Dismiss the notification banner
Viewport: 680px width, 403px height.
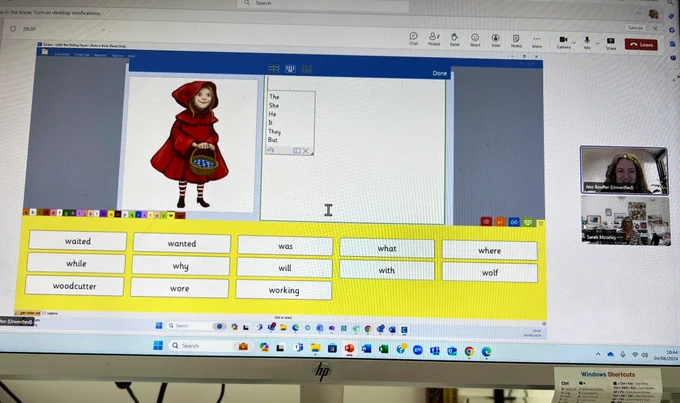pyautogui.click(x=655, y=28)
